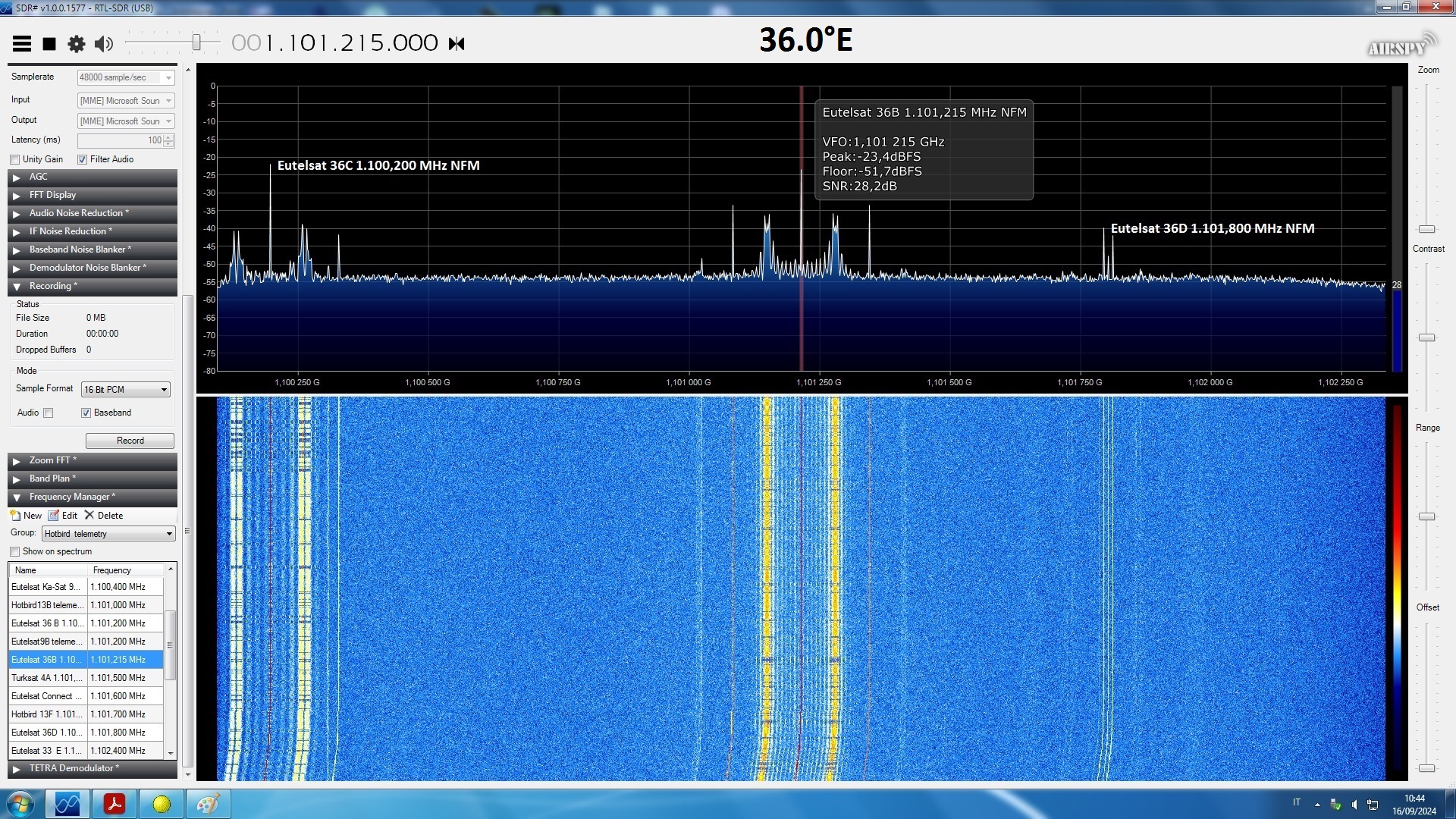Collapse the Recording panel
The width and height of the screenshot is (1456, 819).
[x=93, y=286]
